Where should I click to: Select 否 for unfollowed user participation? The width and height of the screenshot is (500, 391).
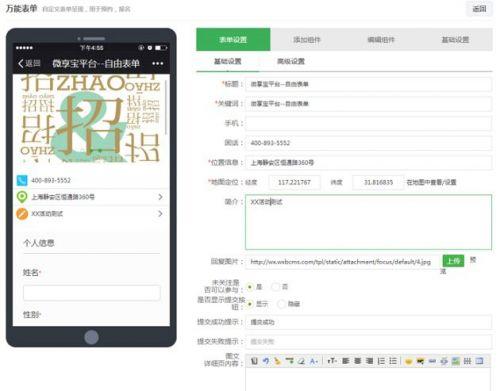pos(275,287)
